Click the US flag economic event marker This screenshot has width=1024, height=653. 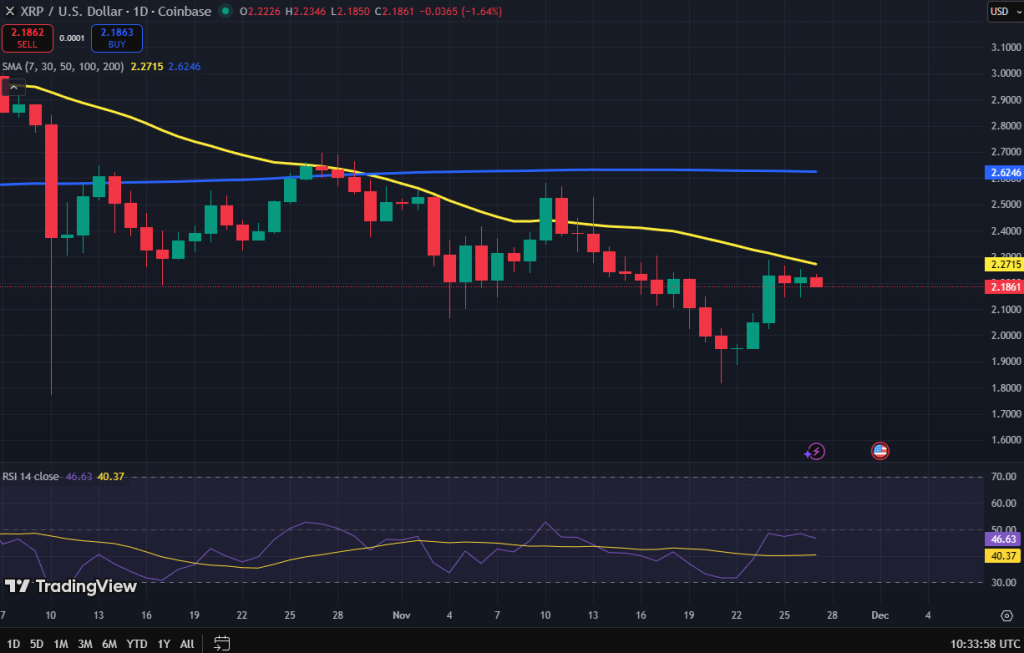(880, 451)
